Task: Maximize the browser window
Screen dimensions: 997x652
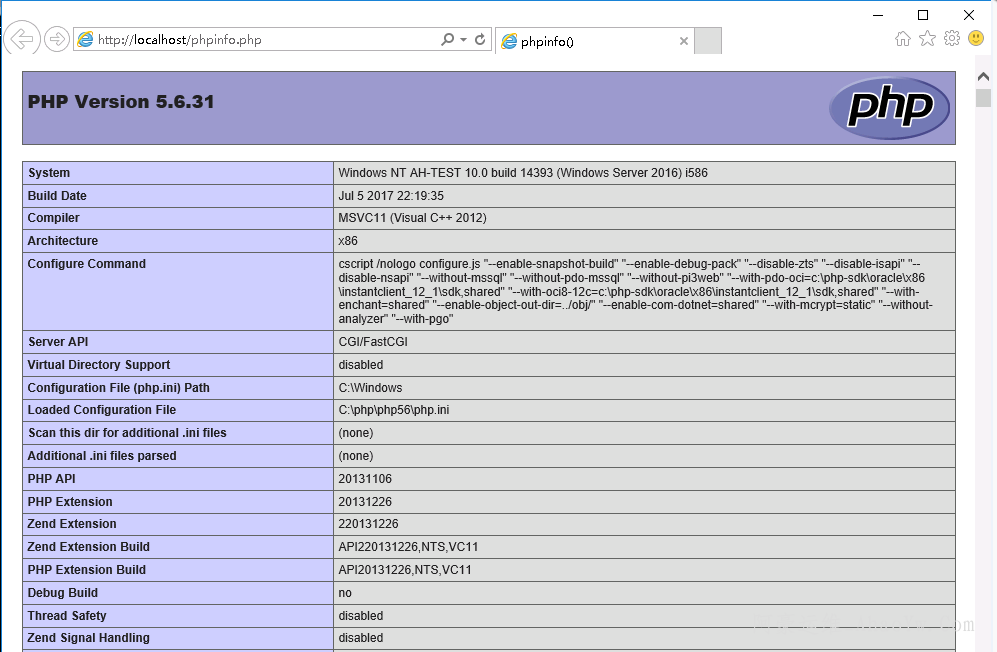Action: (923, 14)
